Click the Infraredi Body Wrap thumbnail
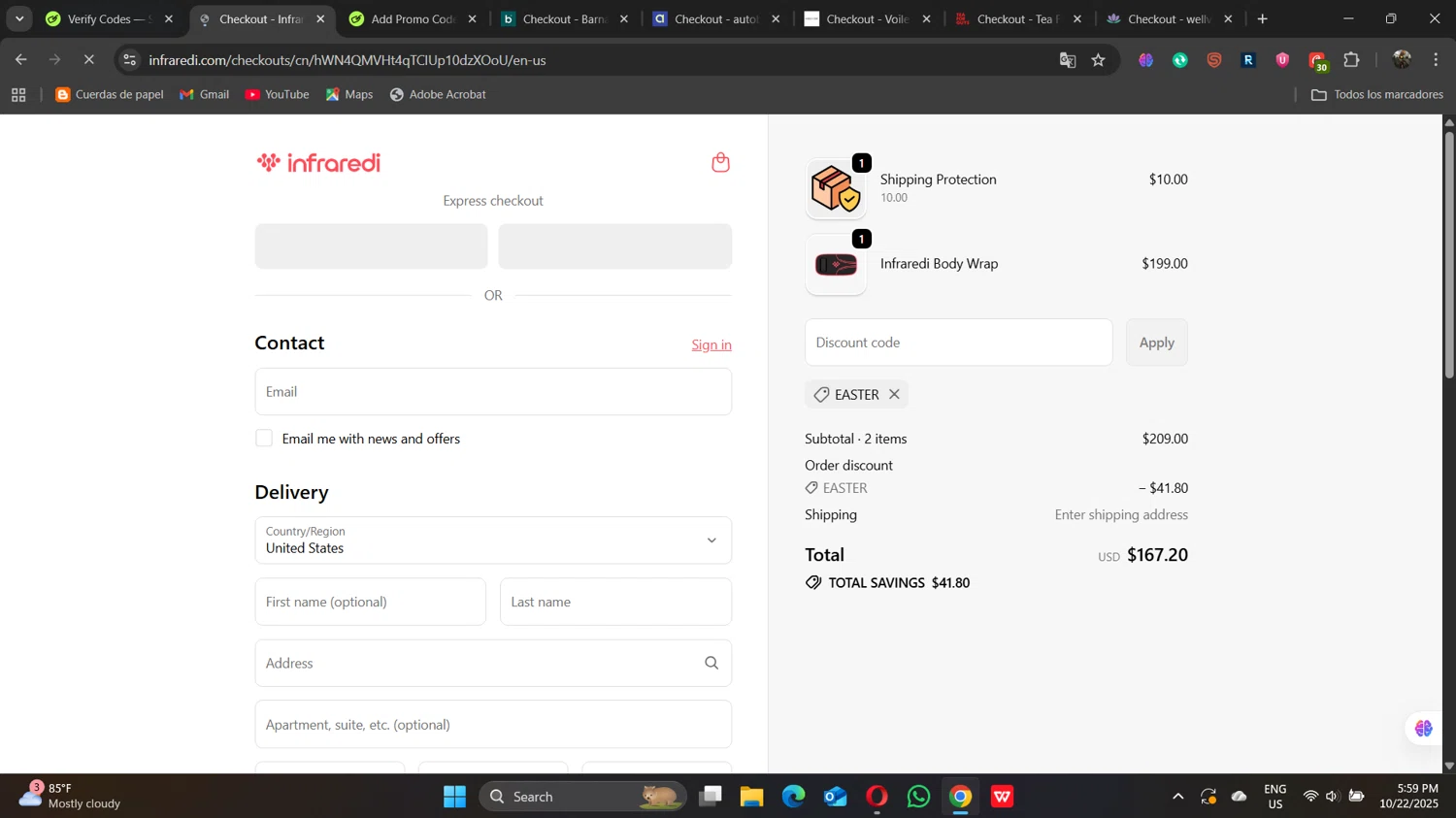 [836, 264]
